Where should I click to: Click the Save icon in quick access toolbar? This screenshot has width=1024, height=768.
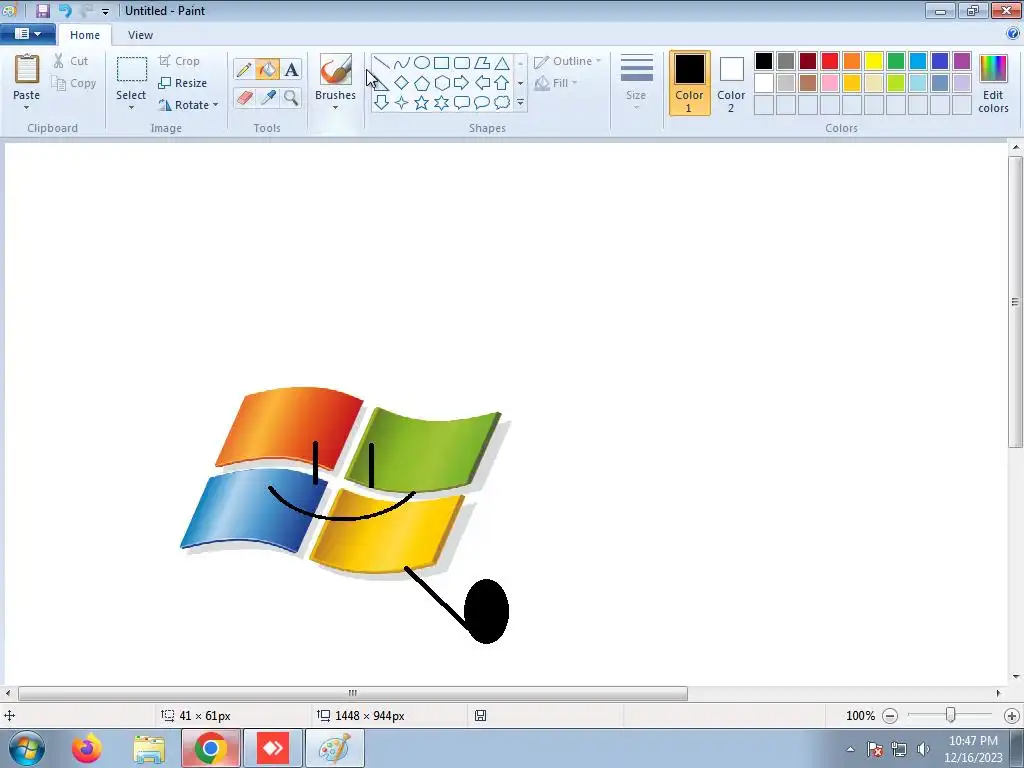tap(42, 11)
